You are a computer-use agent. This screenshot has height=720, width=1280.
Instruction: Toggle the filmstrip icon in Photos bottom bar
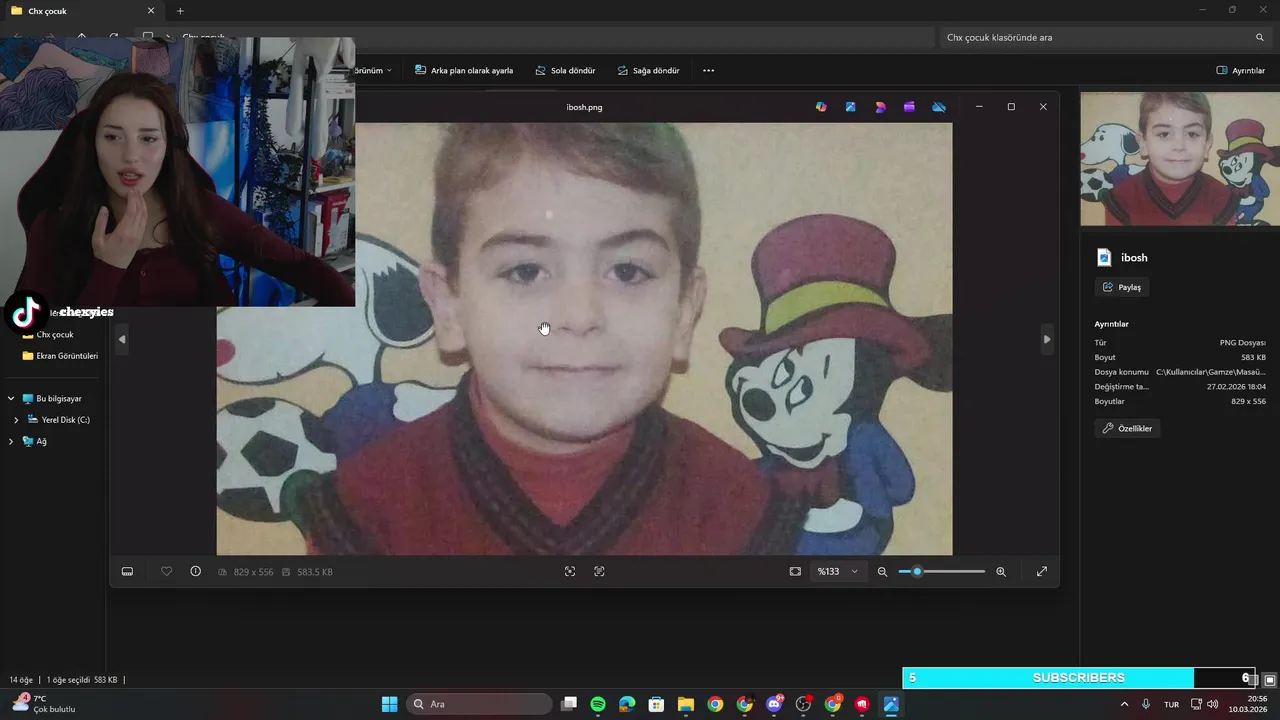tap(127, 571)
